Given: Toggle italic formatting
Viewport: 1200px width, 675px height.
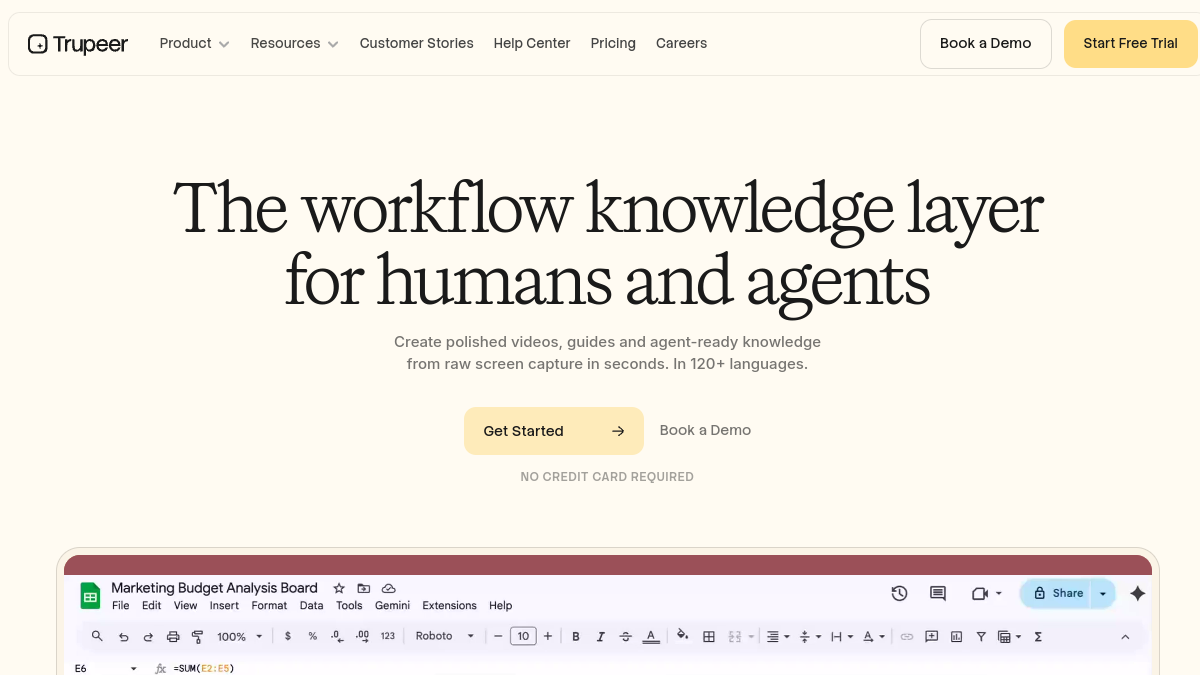Looking at the screenshot, I should click(x=601, y=636).
